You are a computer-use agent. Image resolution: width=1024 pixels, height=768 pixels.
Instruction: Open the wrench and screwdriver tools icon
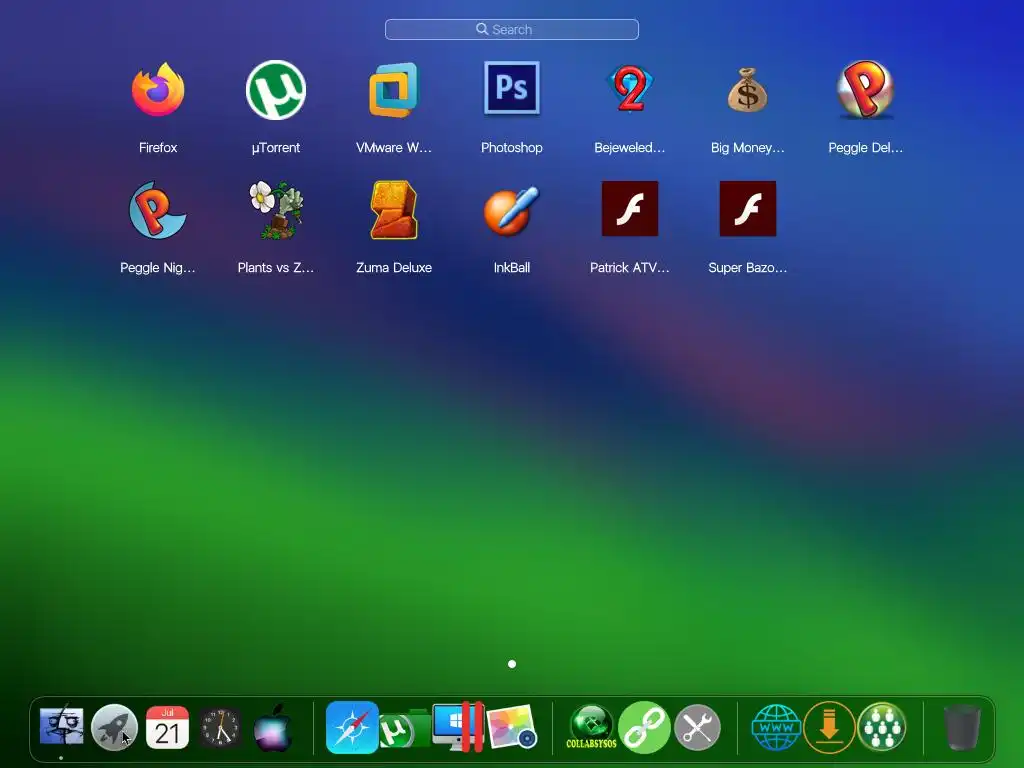[697, 727]
